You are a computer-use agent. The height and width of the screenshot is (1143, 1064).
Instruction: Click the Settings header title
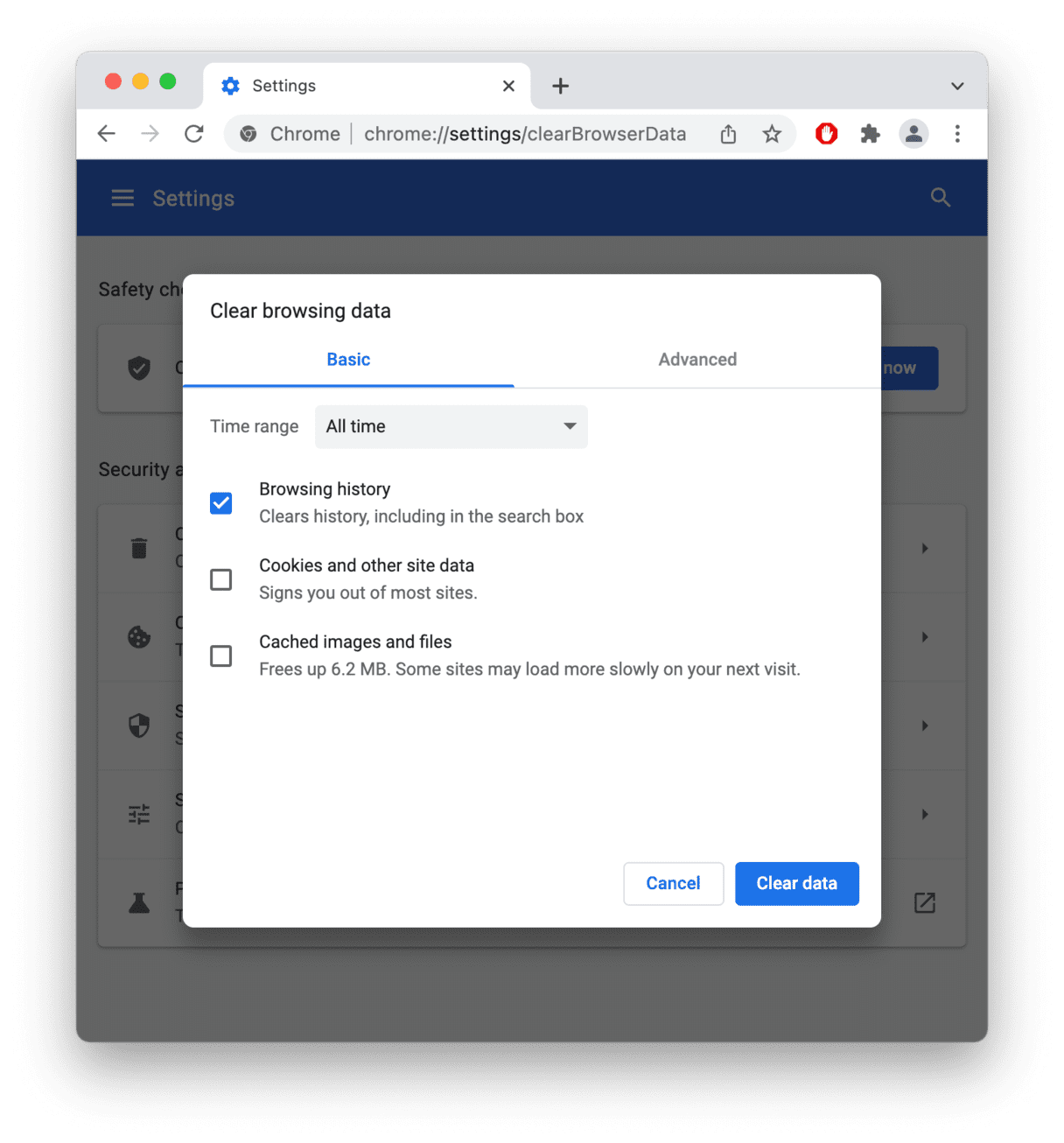(x=193, y=199)
